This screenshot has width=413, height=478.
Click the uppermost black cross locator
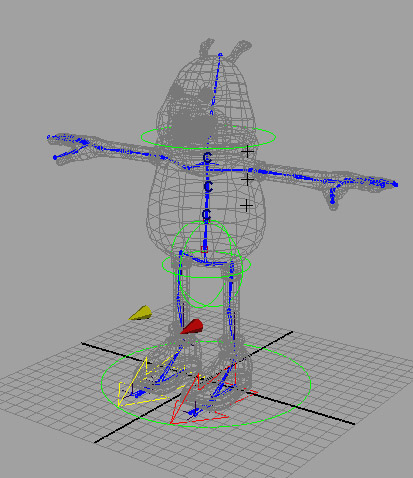(247, 152)
